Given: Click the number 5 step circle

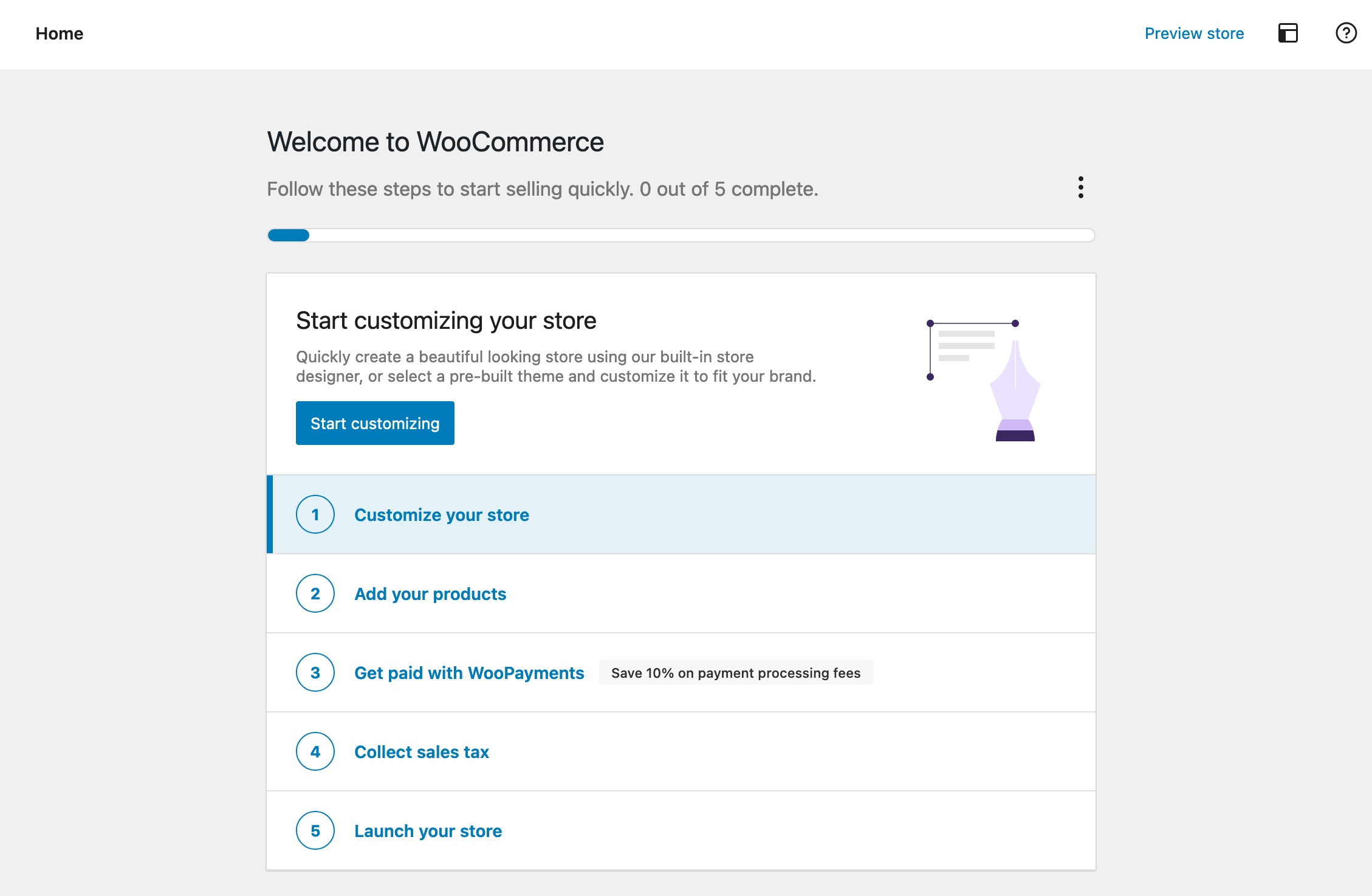Looking at the screenshot, I should [x=315, y=830].
